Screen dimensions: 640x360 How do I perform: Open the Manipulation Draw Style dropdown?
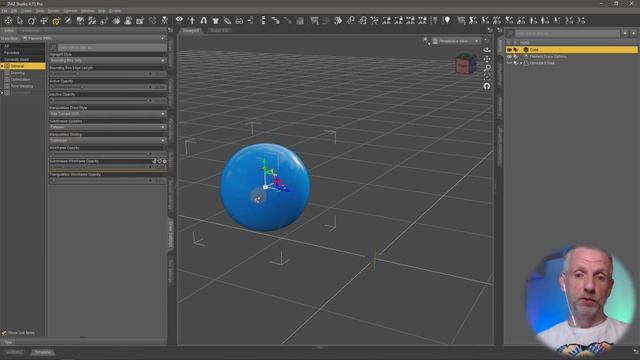point(108,113)
